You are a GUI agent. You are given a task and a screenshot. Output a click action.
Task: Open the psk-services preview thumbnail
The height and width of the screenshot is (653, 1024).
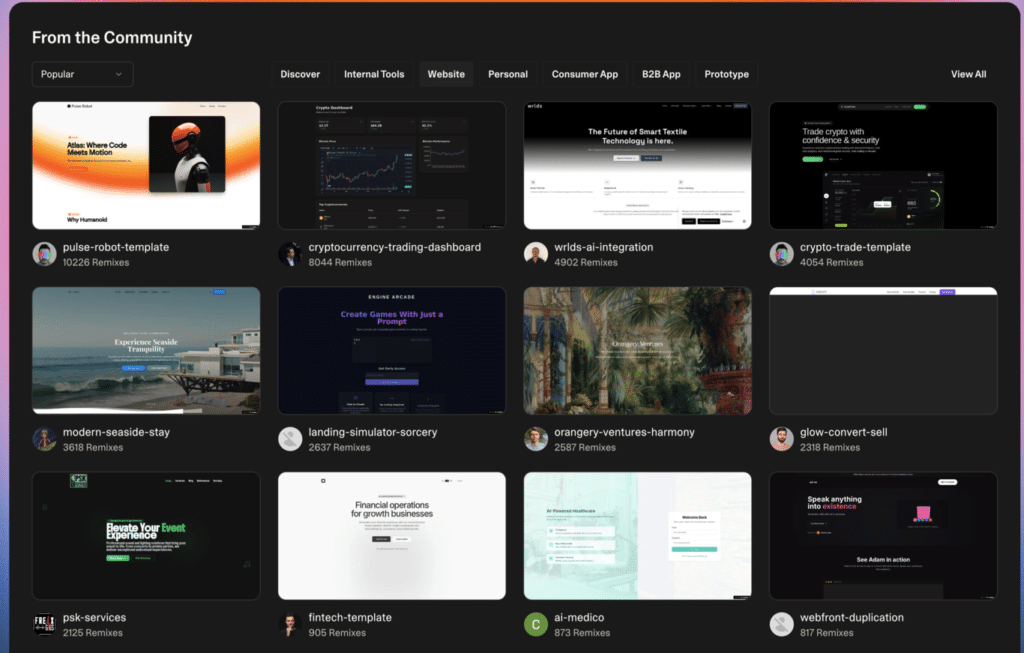tap(146, 536)
